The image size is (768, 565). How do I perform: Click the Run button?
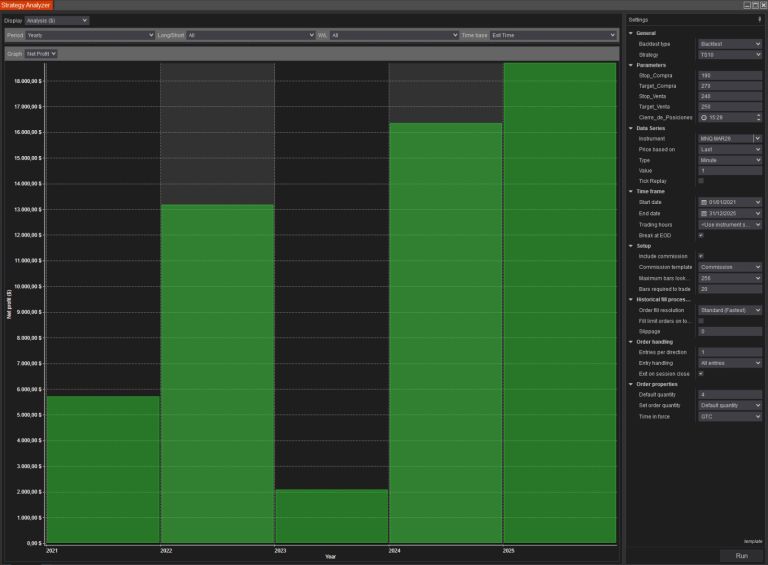(741, 555)
